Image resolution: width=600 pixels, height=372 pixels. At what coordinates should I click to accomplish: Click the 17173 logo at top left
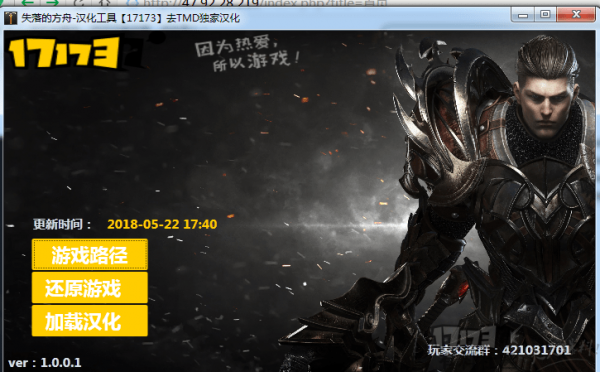point(64,53)
